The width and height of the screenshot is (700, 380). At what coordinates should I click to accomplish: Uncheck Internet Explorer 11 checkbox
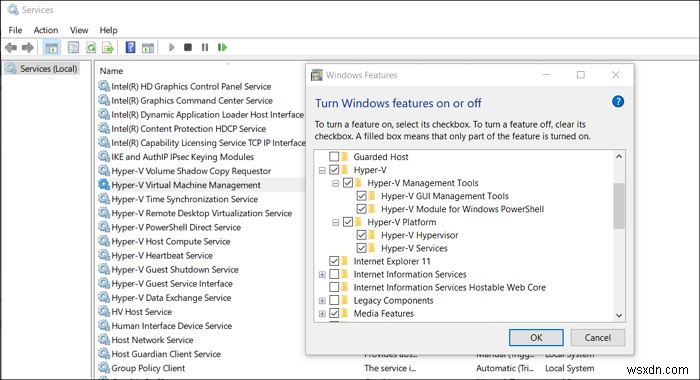click(x=334, y=261)
